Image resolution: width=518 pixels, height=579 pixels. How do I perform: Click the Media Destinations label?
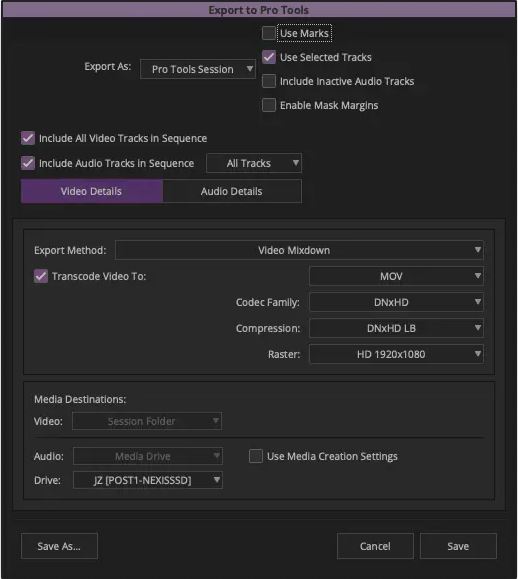pos(80,399)
